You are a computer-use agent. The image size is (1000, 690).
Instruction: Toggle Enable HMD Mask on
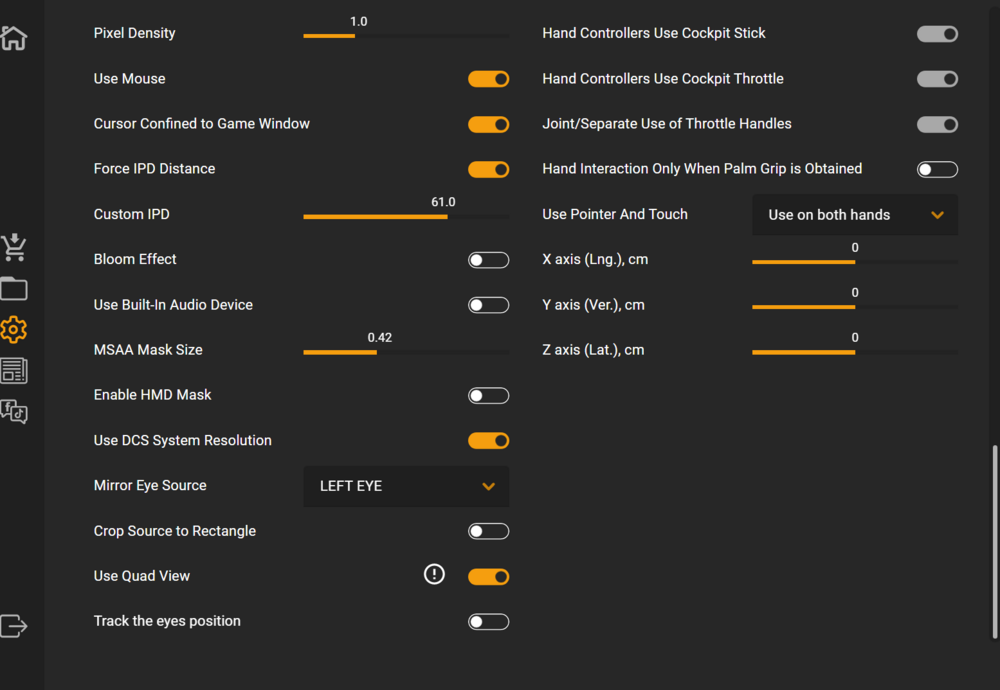click(x=488, y=396)
